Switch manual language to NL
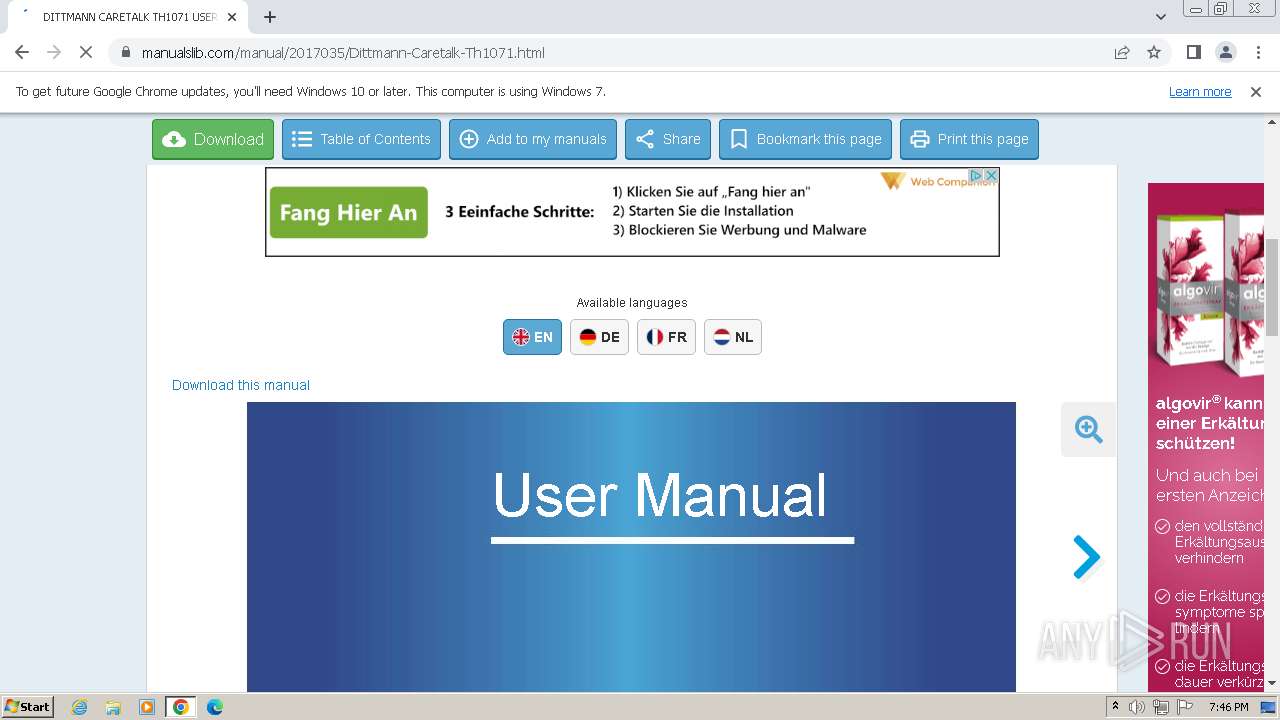1280x720 pixels. [733, 337]
